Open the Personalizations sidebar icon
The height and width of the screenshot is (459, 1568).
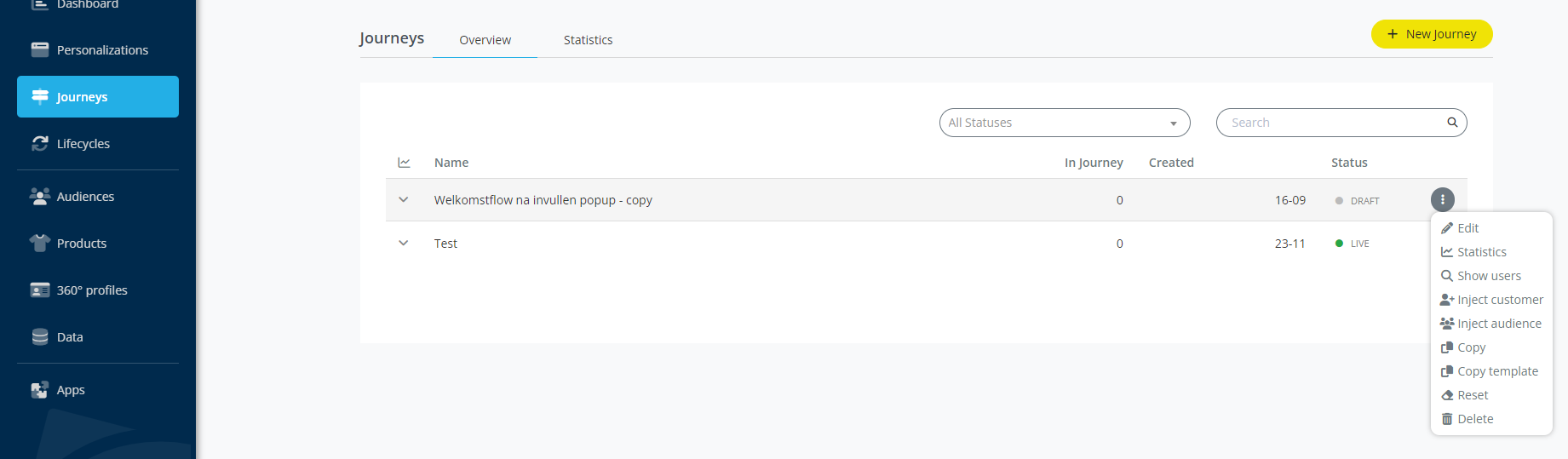[40, 49]
